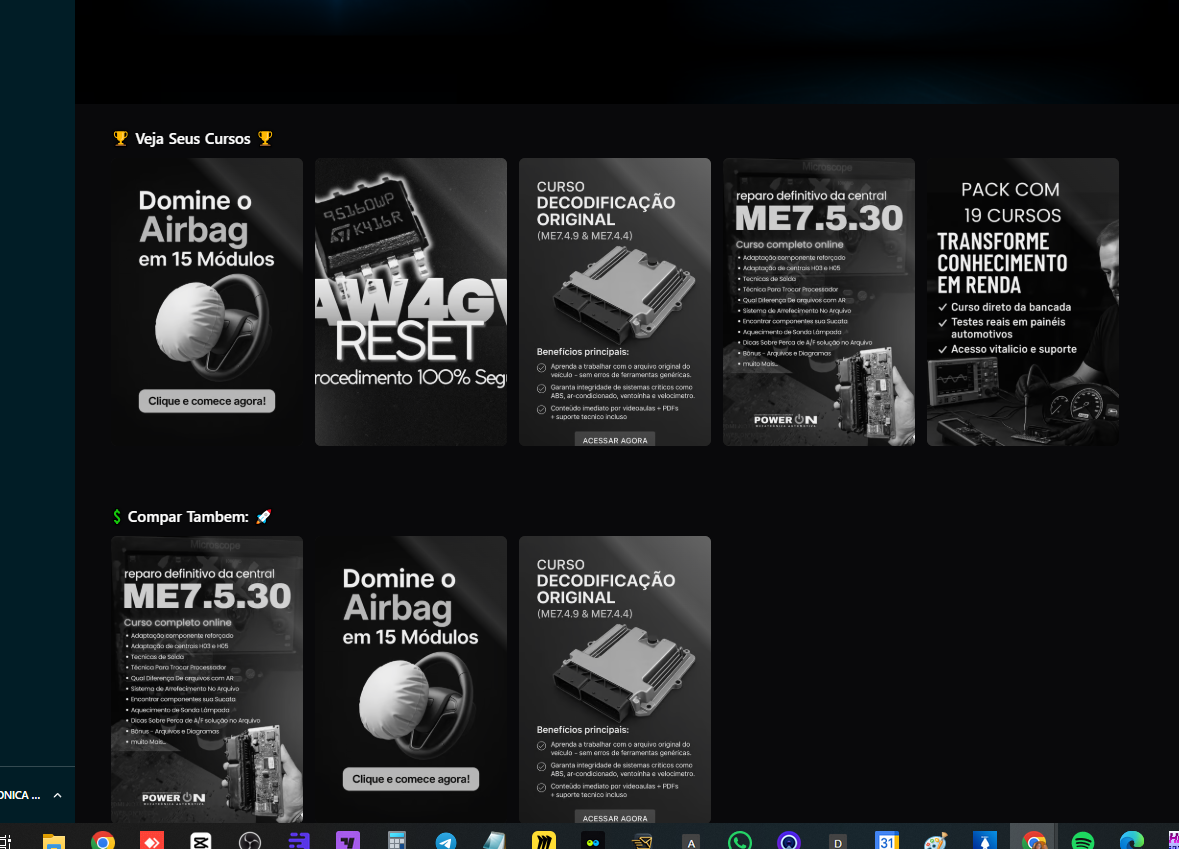Select the Pack com 19 Cursos card
This screenshot has width=1179, height=849.
[x=1022, y=301]
